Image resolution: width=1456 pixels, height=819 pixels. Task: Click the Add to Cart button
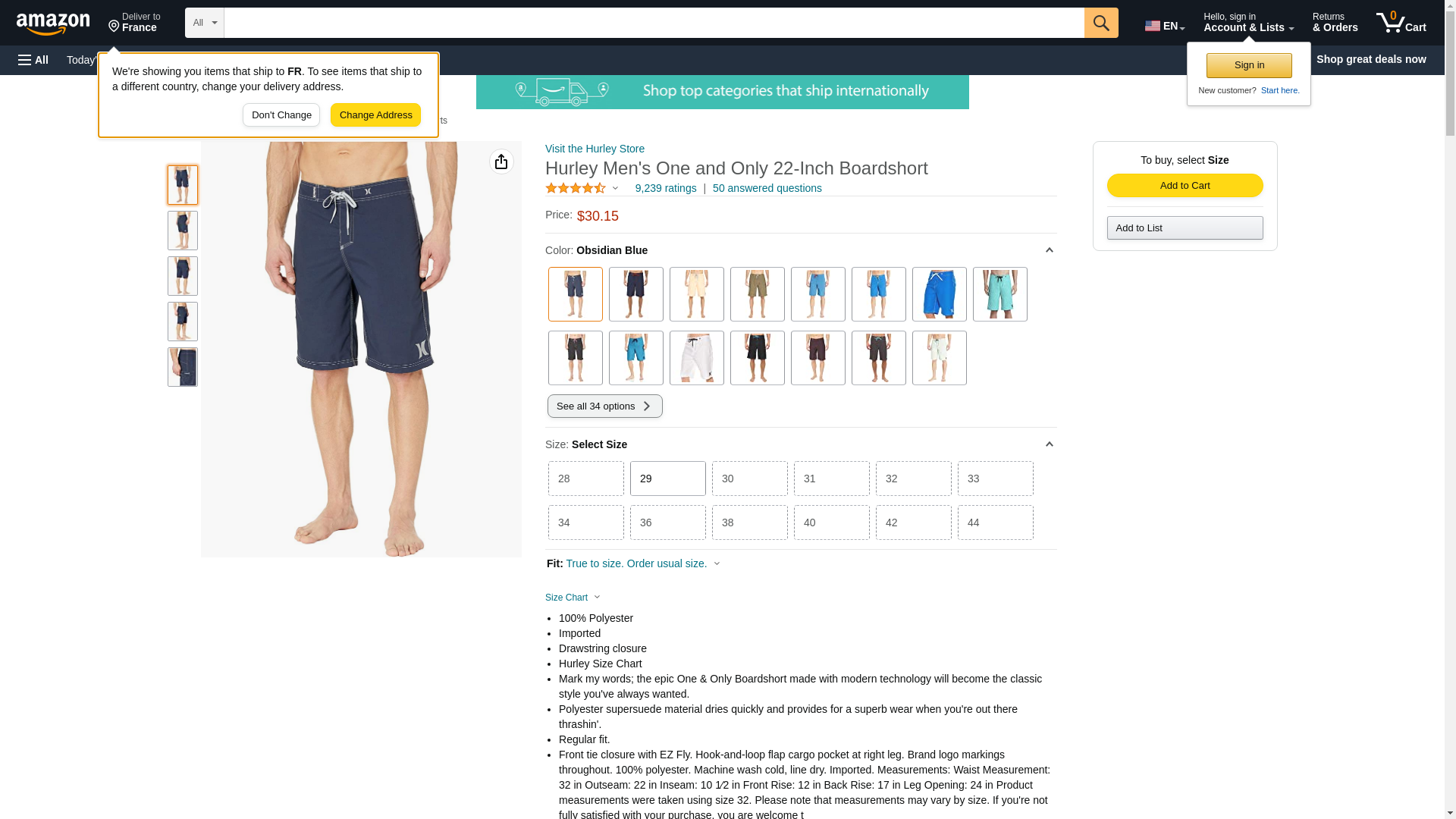(x=1185, y=186)
